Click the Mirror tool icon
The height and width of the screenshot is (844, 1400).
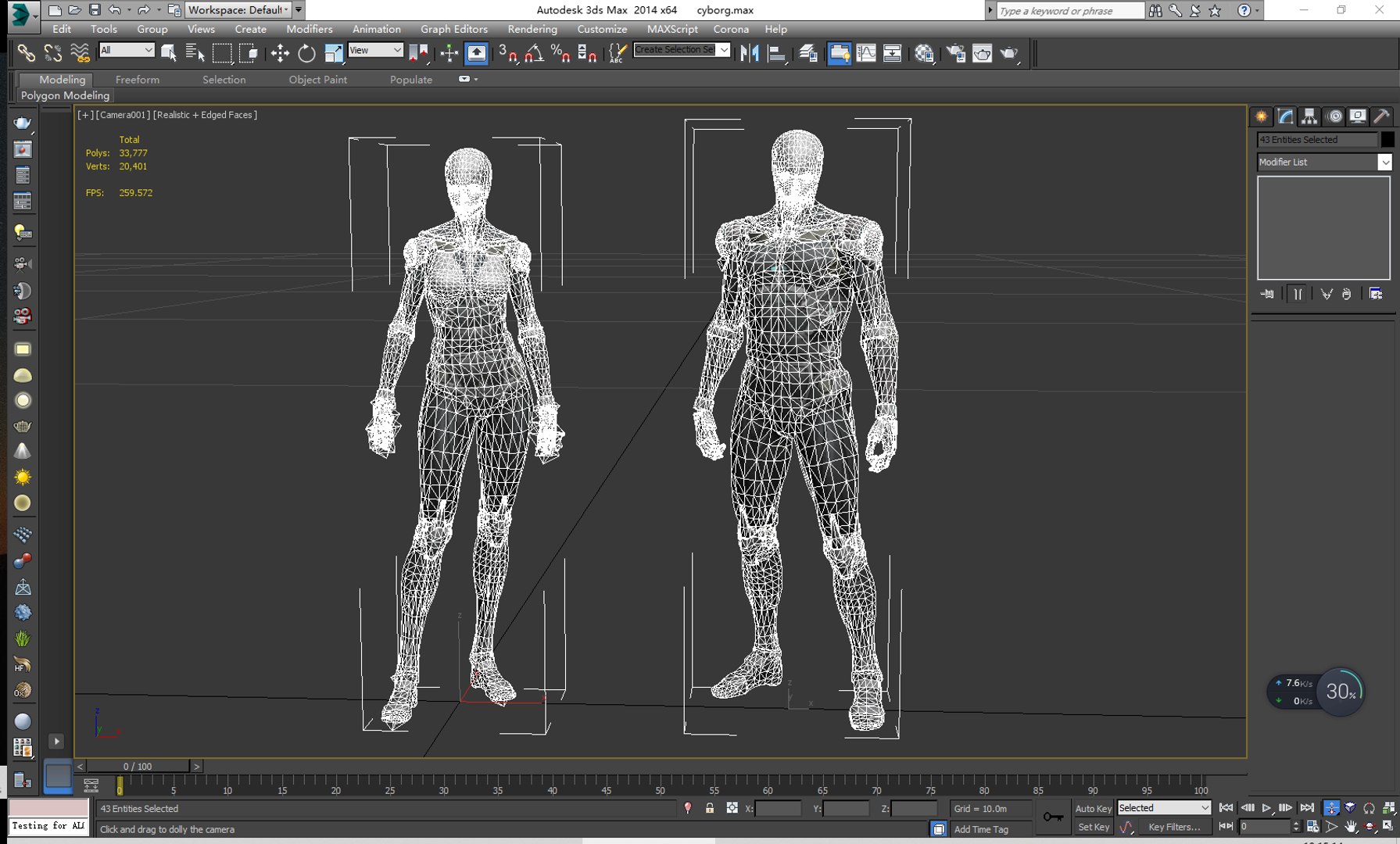click(x=750, y=53)
